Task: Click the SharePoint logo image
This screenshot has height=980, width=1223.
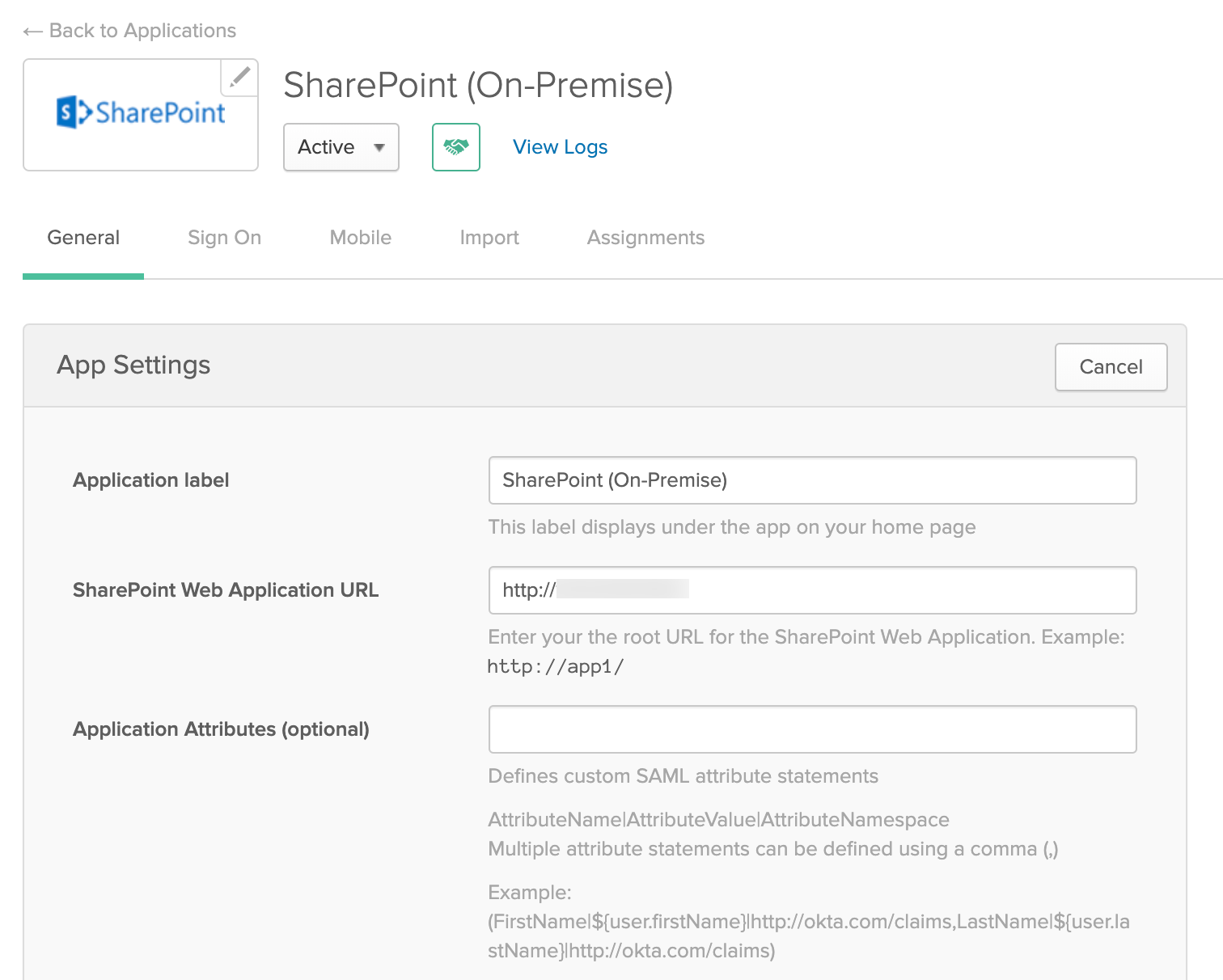Action: 141,114
